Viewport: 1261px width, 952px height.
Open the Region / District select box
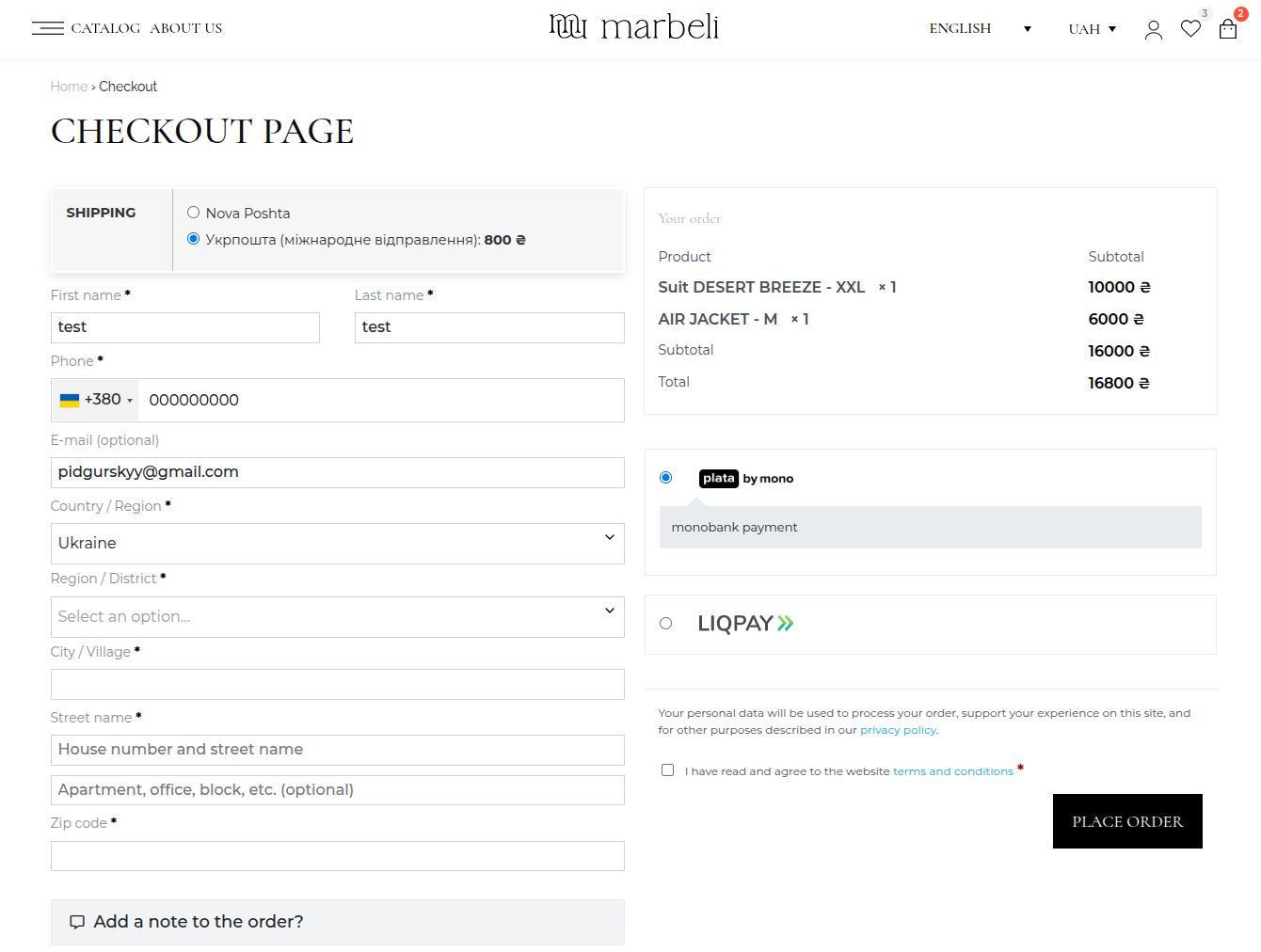click(x=337, y=617)
